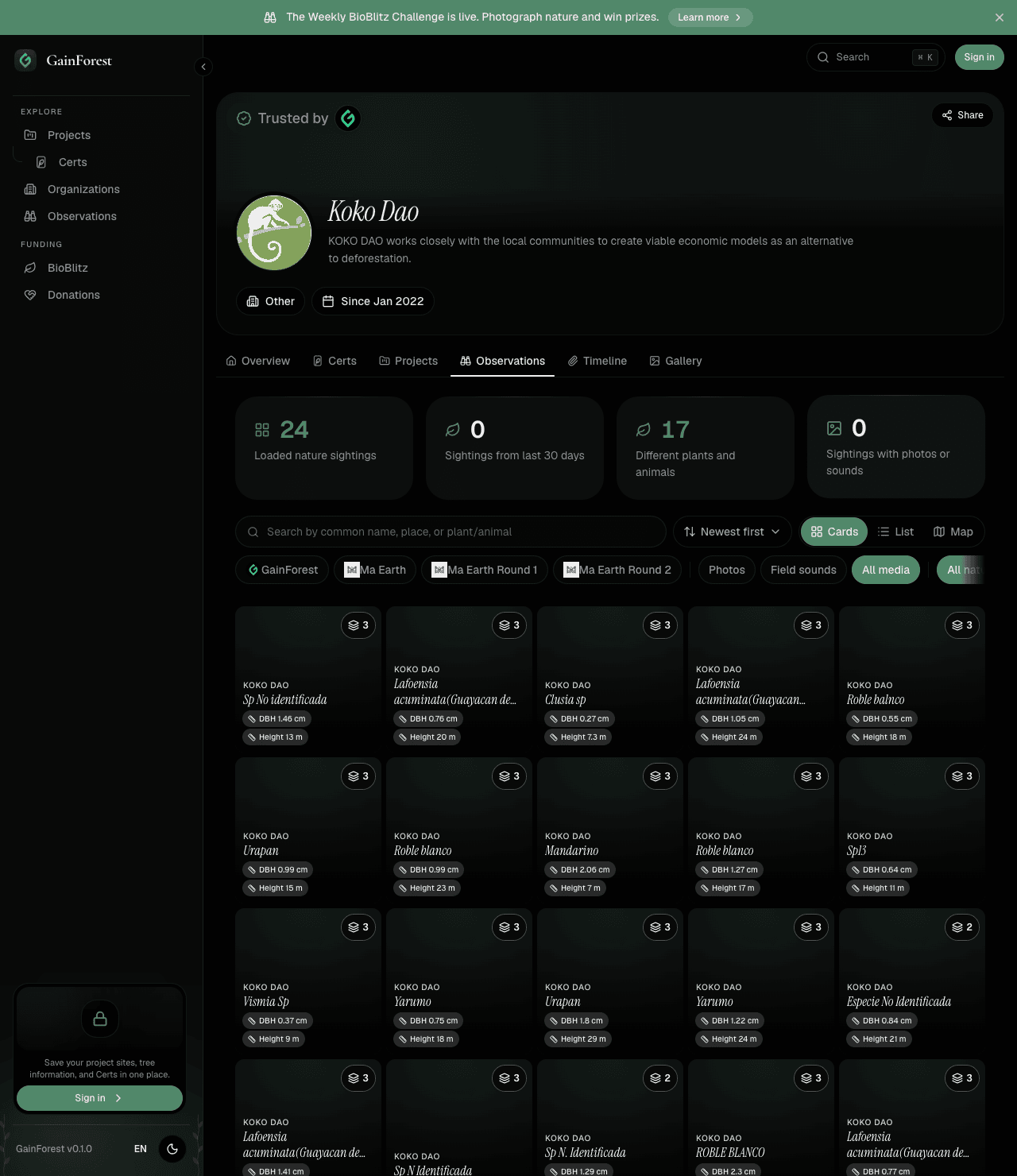Image resolution: width=1017 pixels, height=1176 pixels.
Task: Open the Mandarino observation title
Action: tap(571, 851)
